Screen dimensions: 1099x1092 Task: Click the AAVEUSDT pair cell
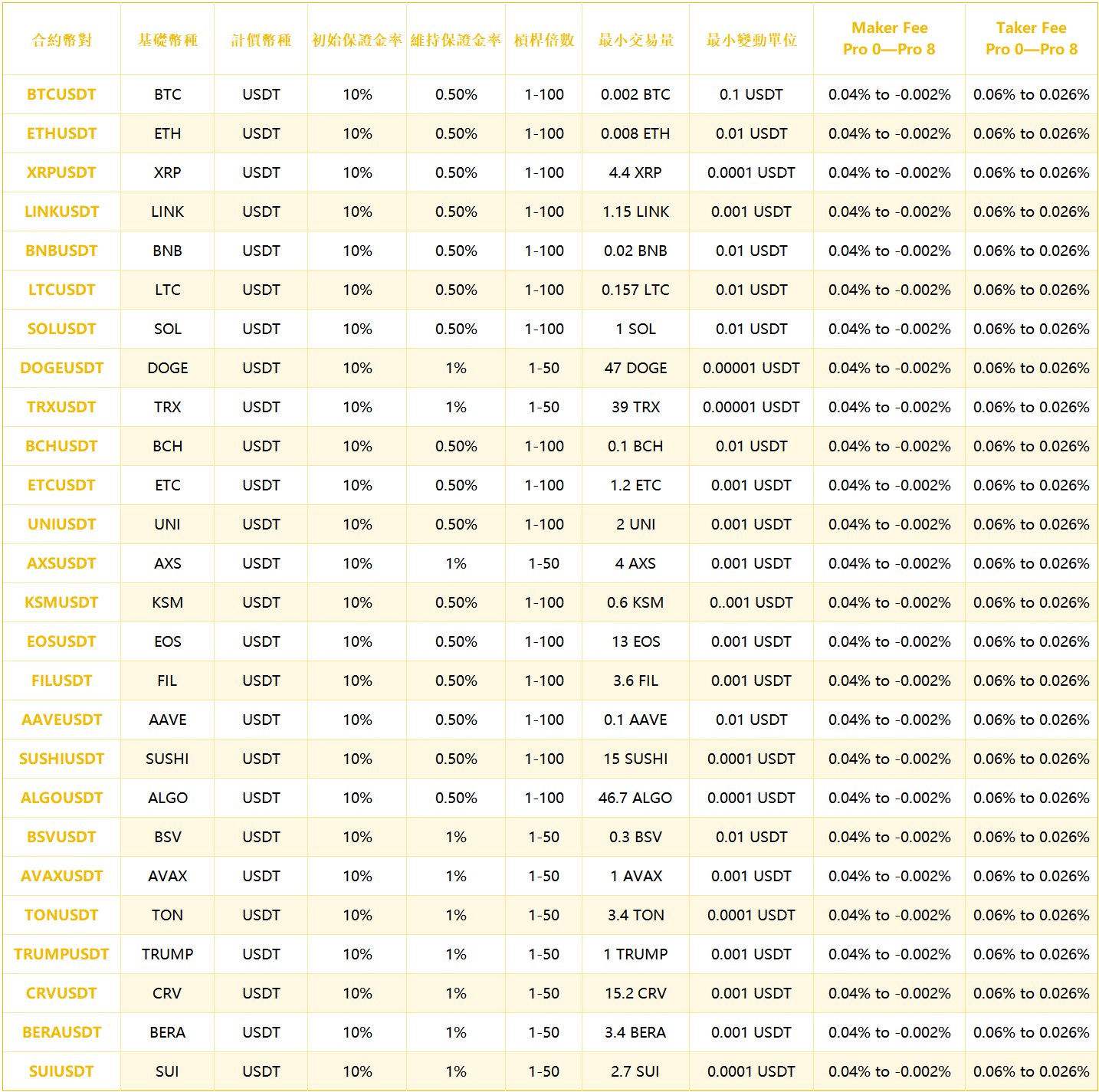[61, 720]
